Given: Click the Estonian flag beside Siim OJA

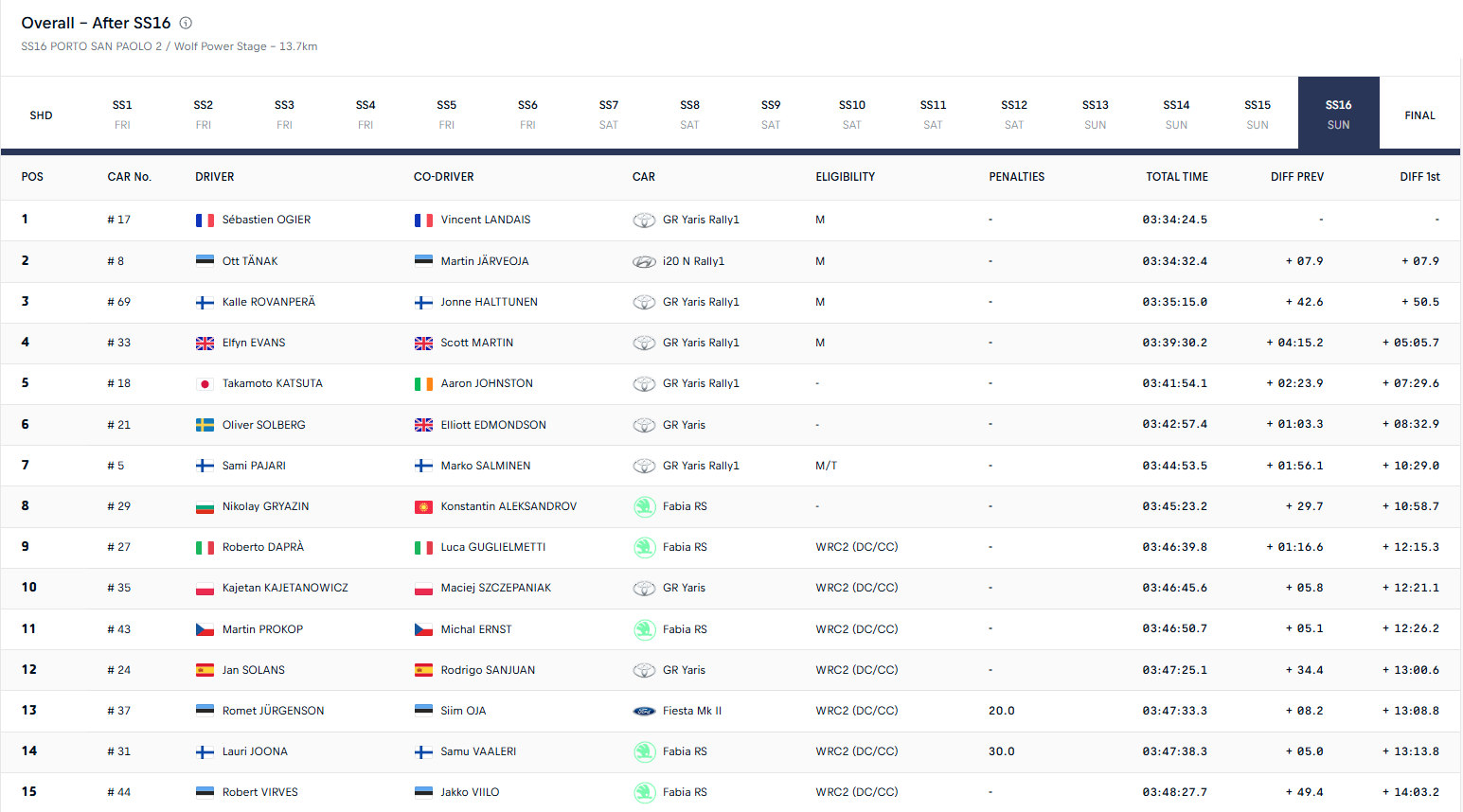Looking at the screenshot, I should point(423,711).
